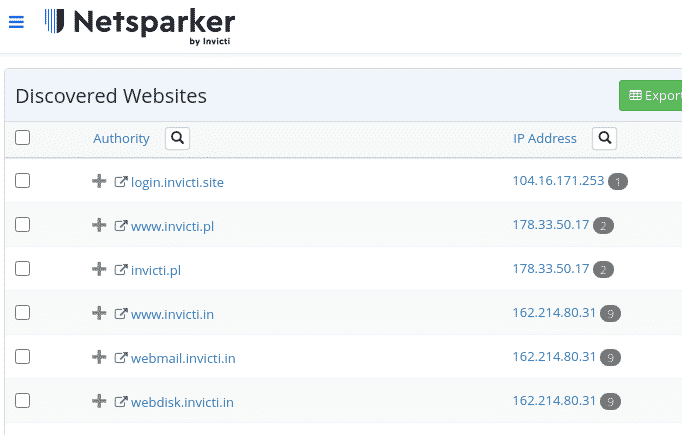The height and width of the screenshot is (435, 682).
Task: Expand the webdisk.invicti.in row details
Action: pos(99,401)
